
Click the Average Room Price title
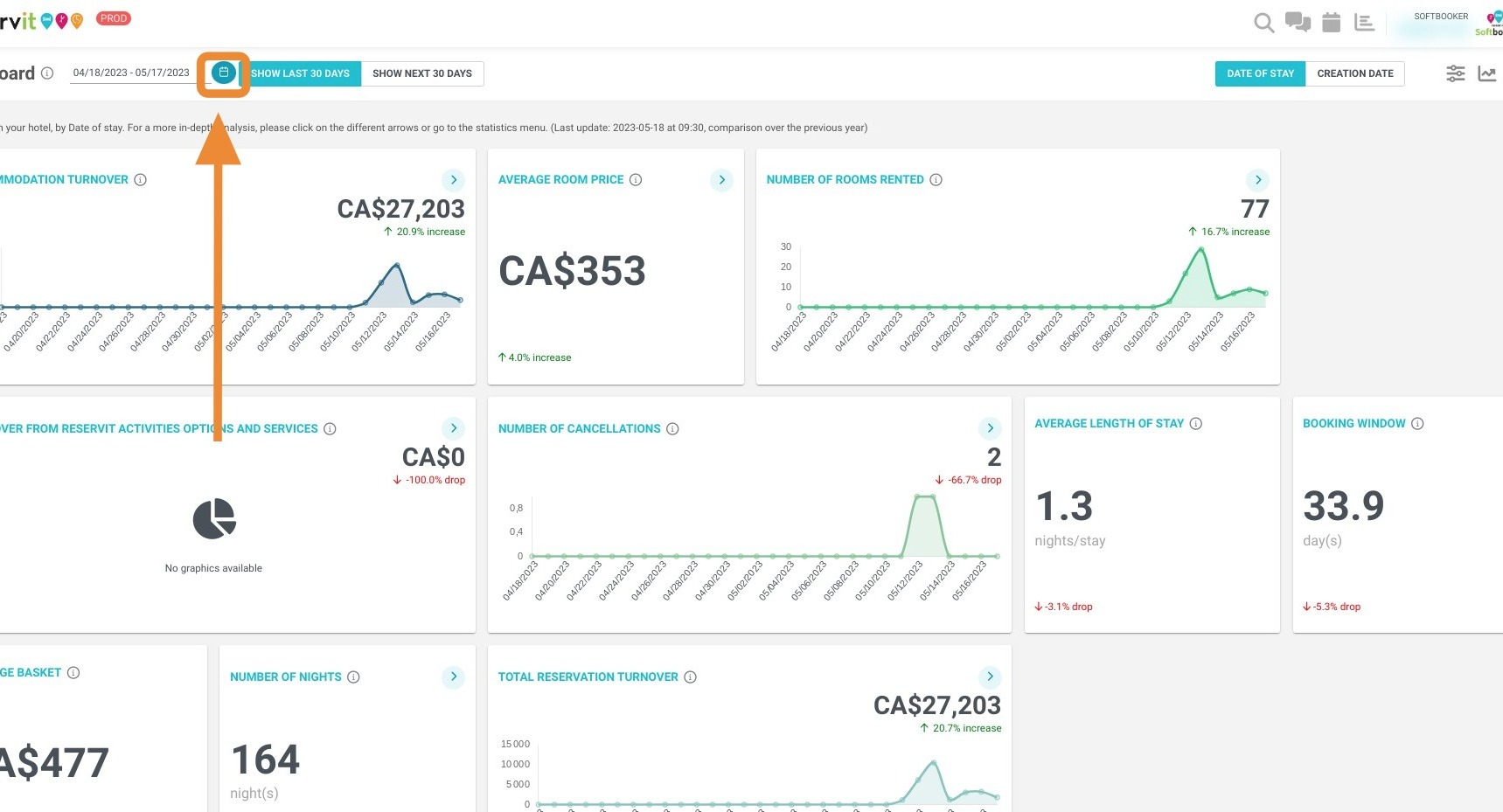pyautogui.click(x=561, y=179)
